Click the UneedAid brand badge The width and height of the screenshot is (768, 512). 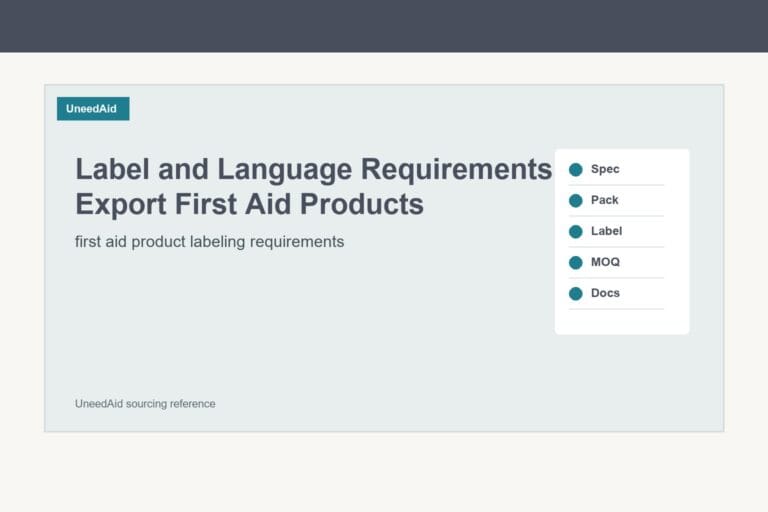point(93,108)
